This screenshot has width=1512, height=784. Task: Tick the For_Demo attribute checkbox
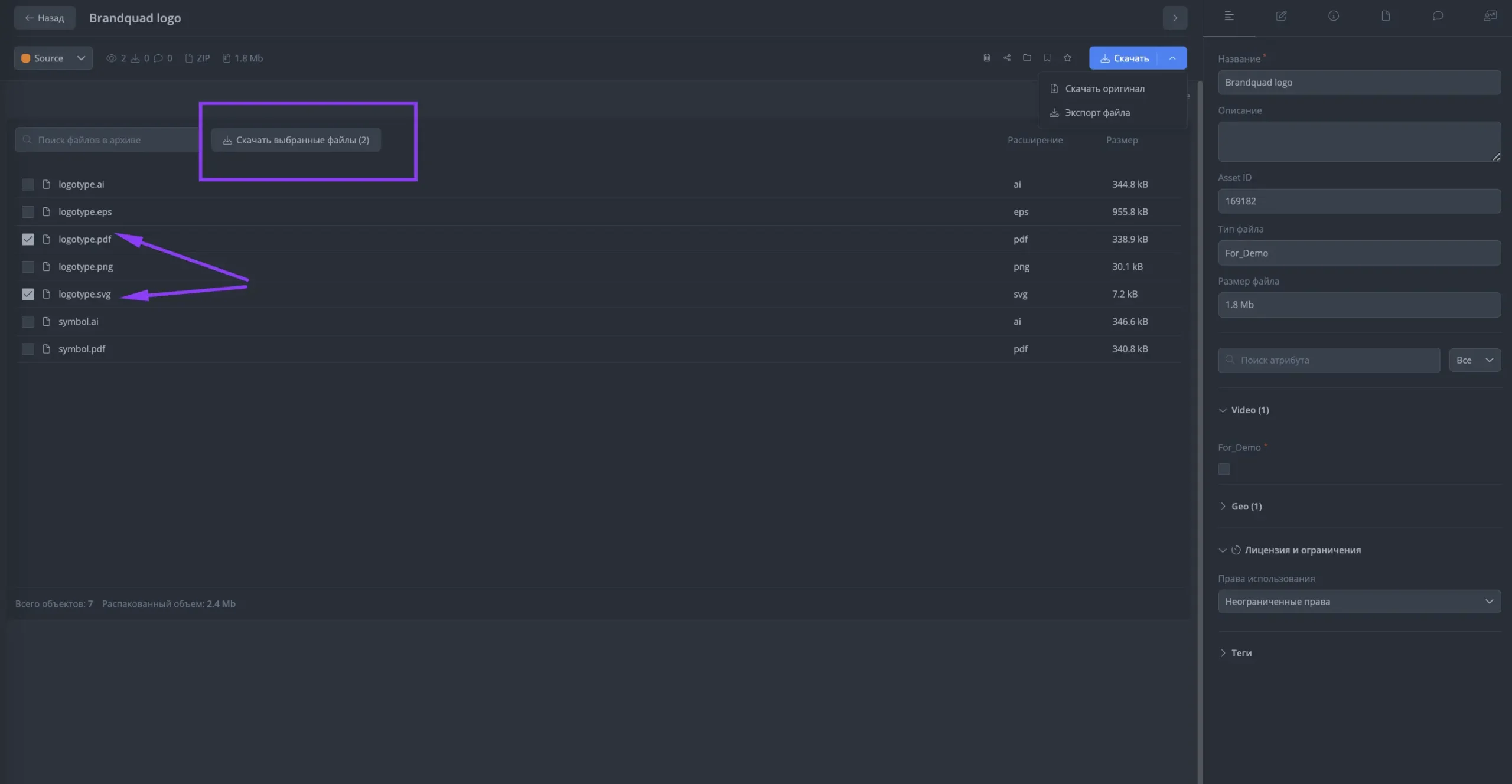[x=1224, y=469]
